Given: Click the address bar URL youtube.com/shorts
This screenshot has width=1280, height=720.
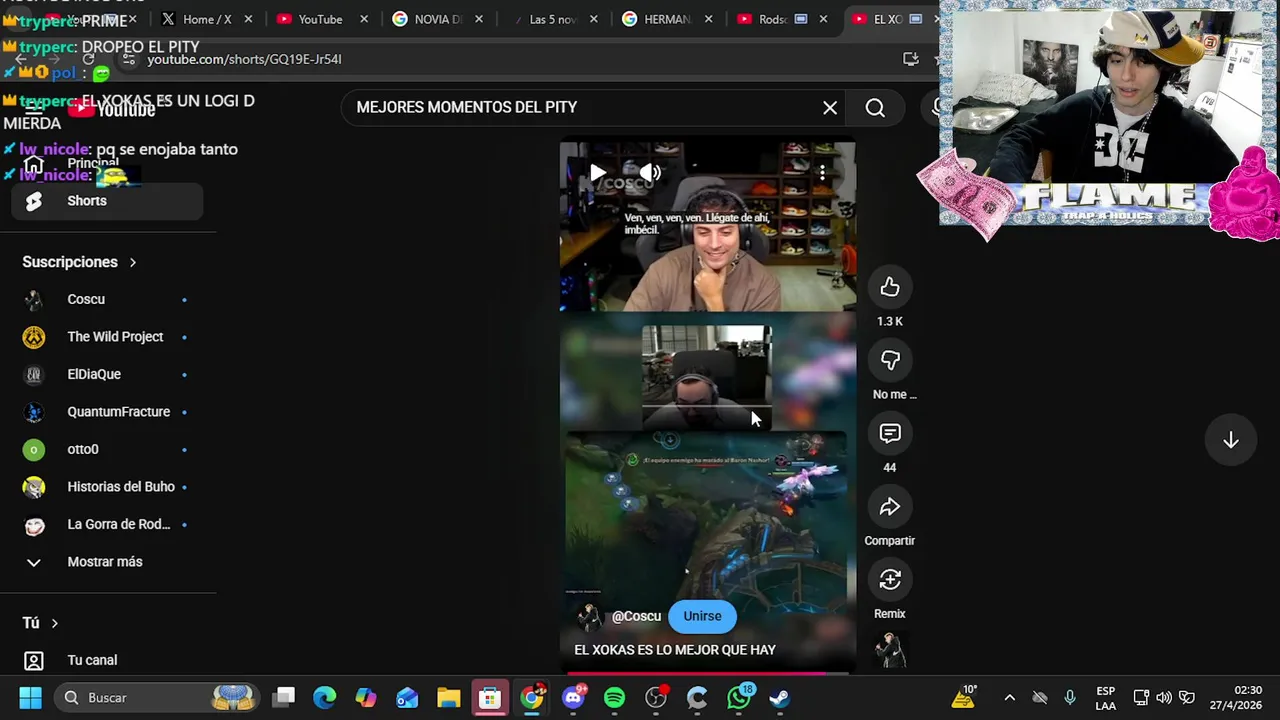Looking at the screenshot, I should click(x=244, y=59).
